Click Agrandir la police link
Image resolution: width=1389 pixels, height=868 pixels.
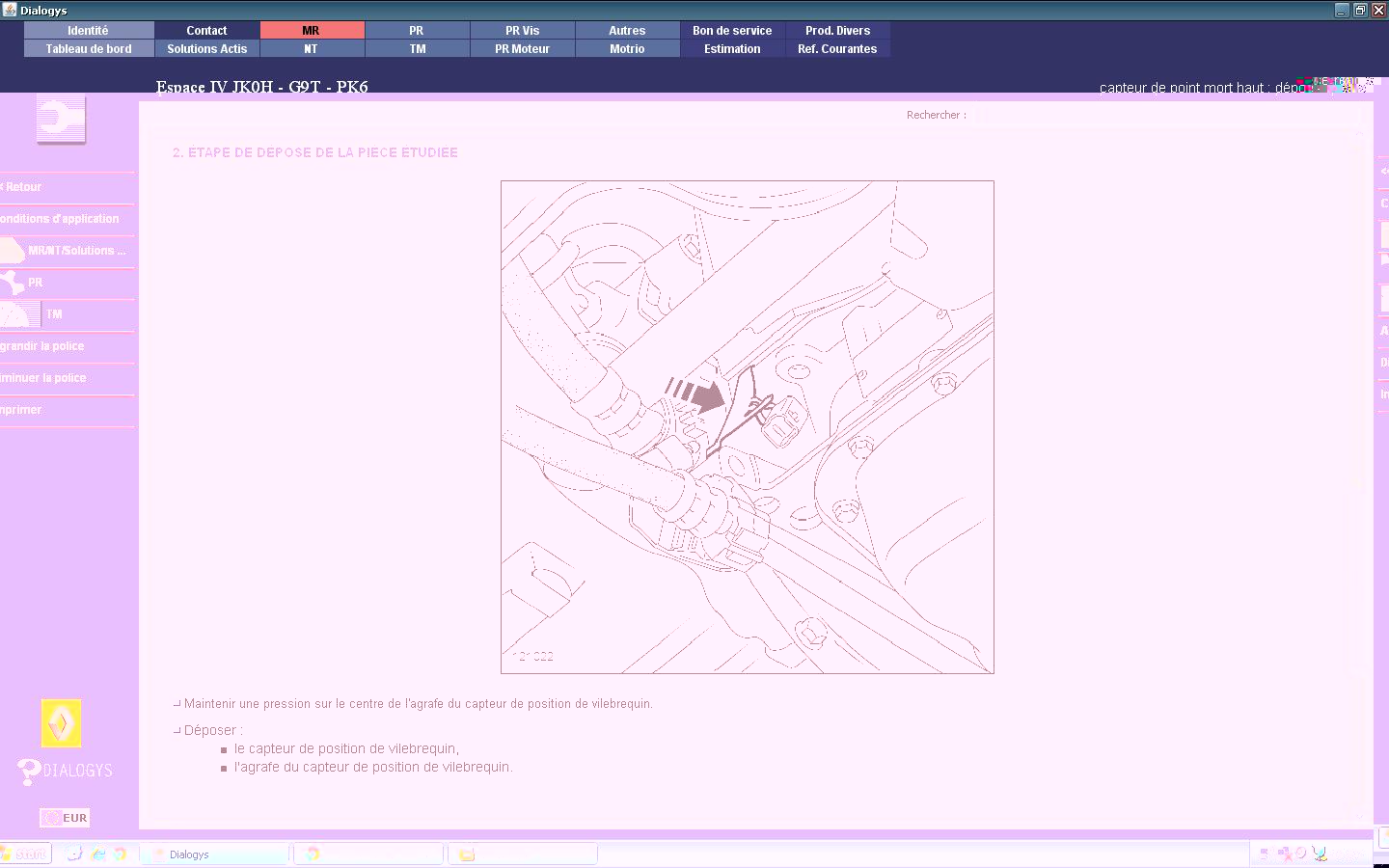tap(43, 346)
